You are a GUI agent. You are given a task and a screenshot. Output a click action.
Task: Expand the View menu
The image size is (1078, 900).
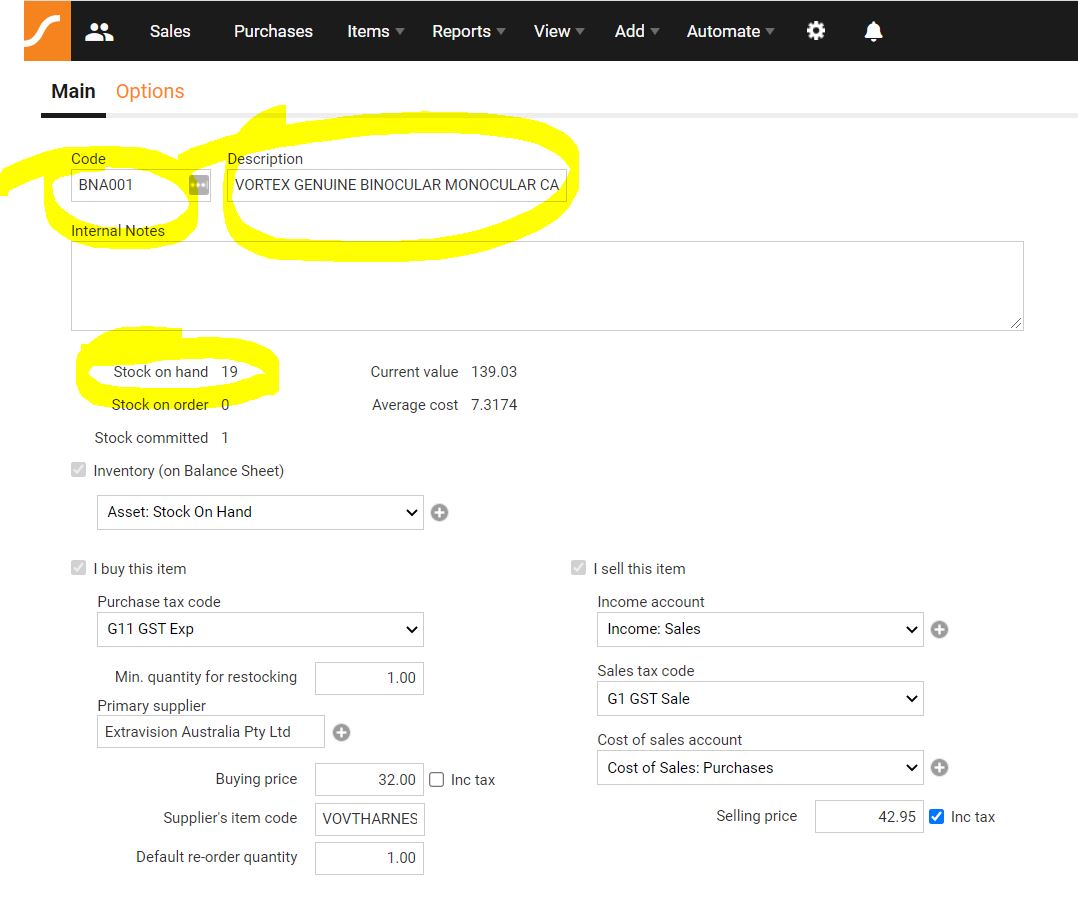pos(559,32)
